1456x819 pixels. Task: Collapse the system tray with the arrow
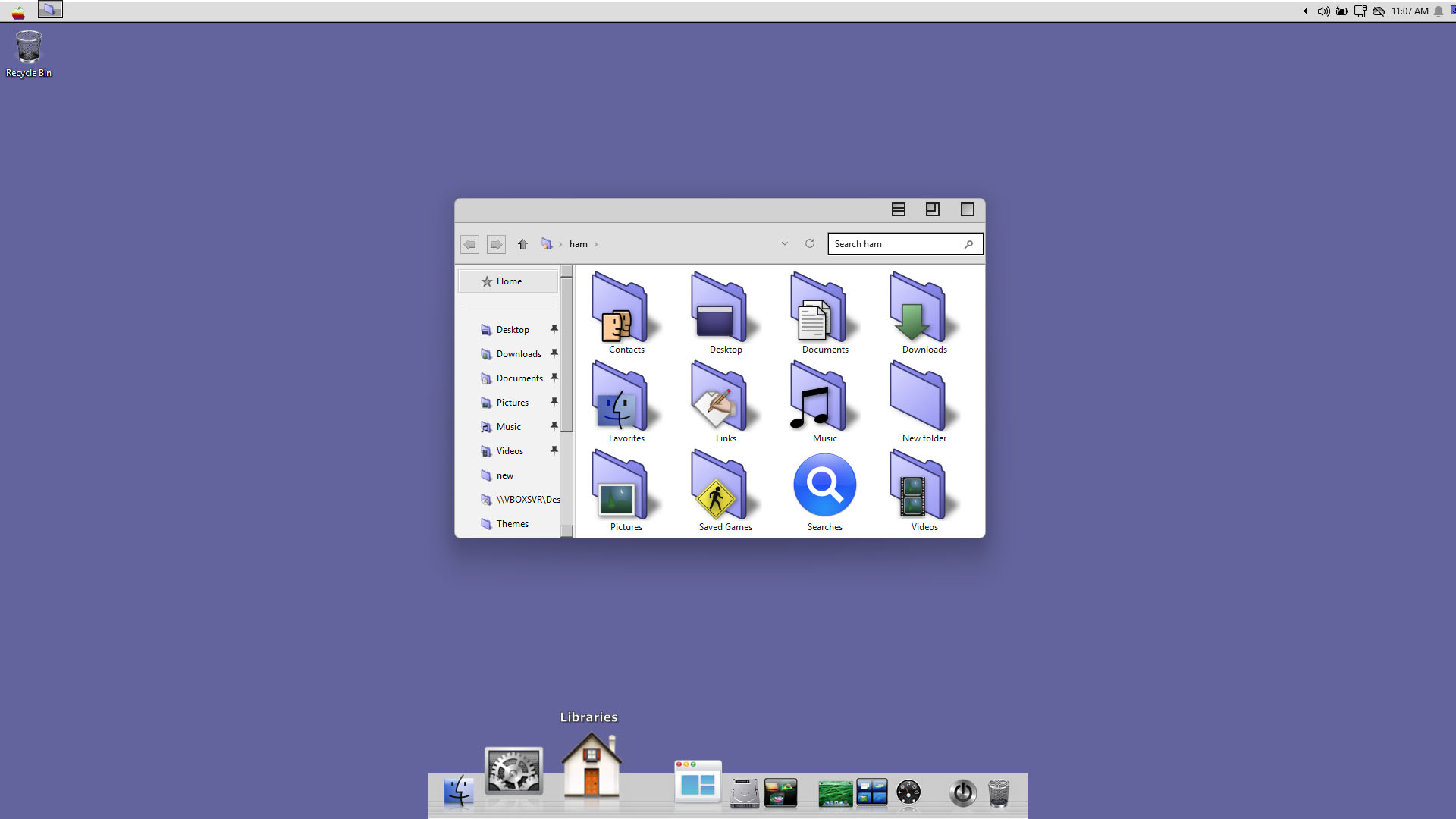point(1304,11)
